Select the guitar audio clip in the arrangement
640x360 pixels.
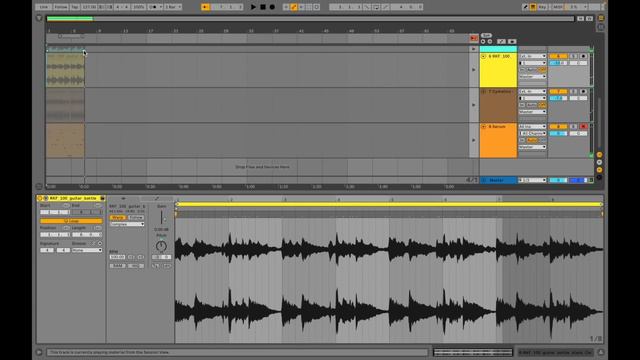[x=65, y=70]
